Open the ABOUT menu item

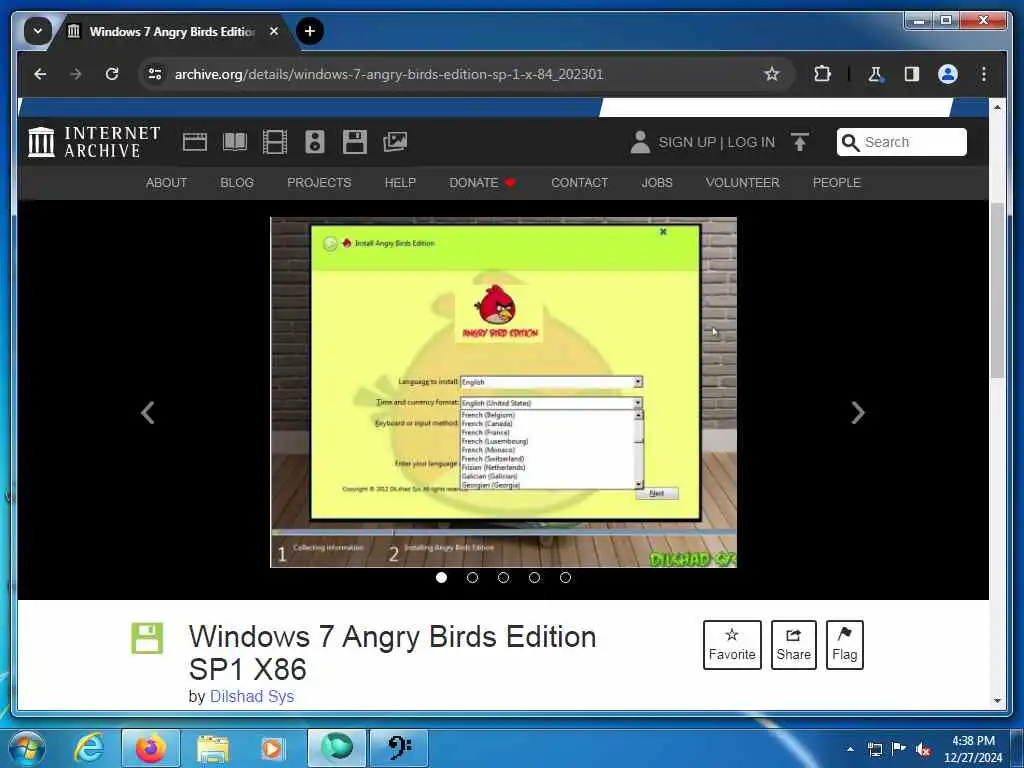tap(167, 183)
